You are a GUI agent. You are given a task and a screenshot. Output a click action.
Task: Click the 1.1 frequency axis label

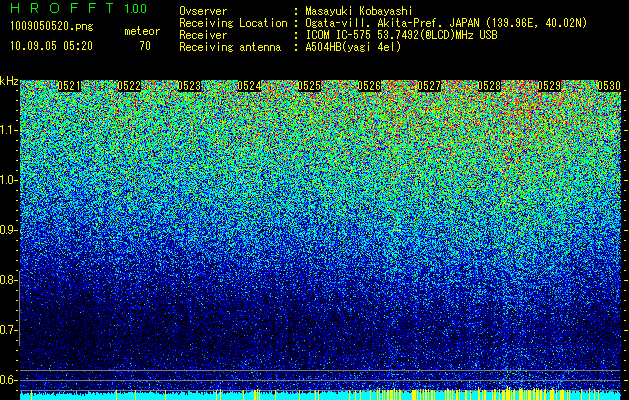click(8, 130)
